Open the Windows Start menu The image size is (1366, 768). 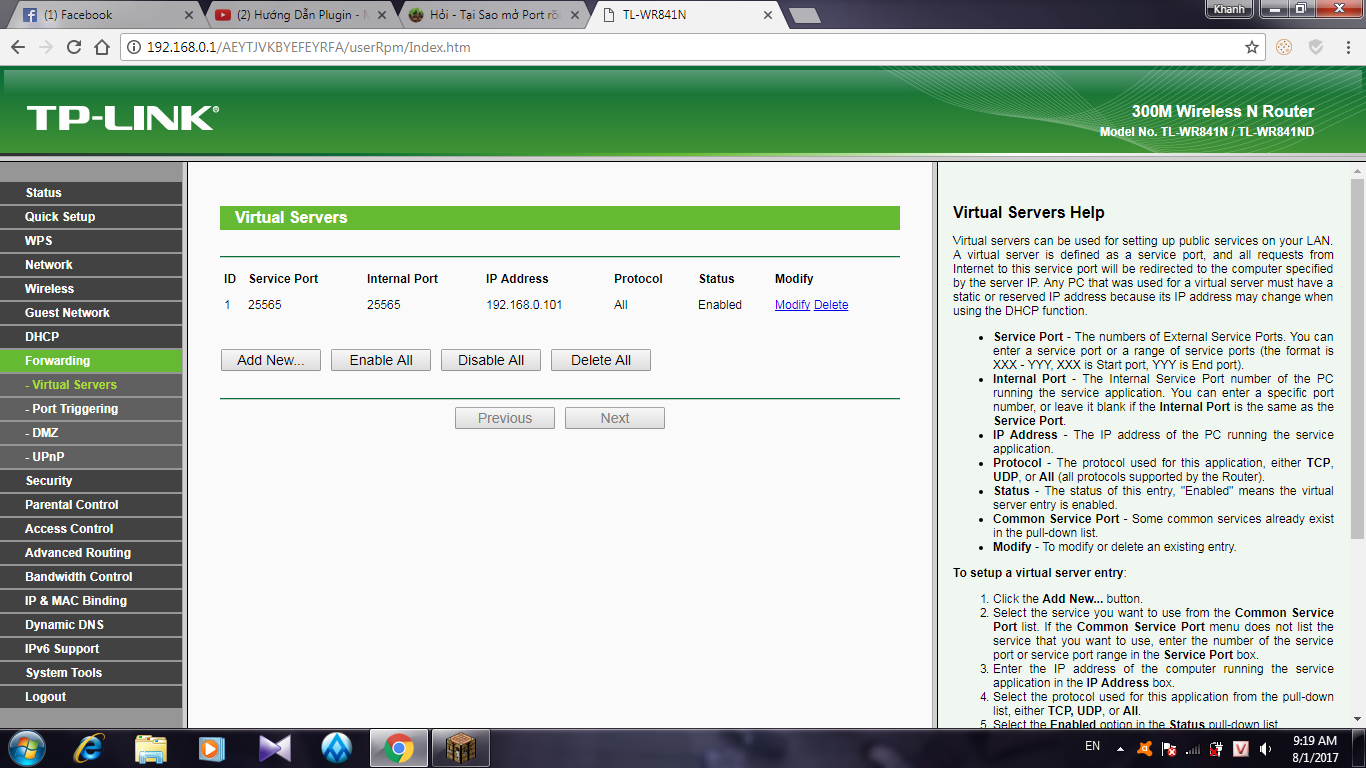tap(25, 747)
